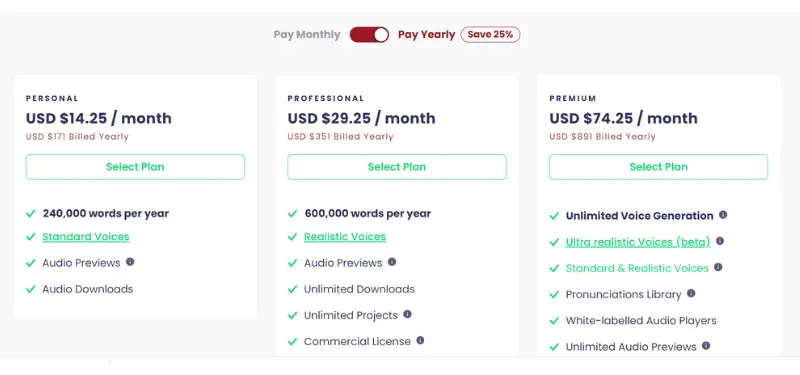Click info icon beside Standard & Realistic Voices
Screen dimensions: 800x375
pos(718,267)
